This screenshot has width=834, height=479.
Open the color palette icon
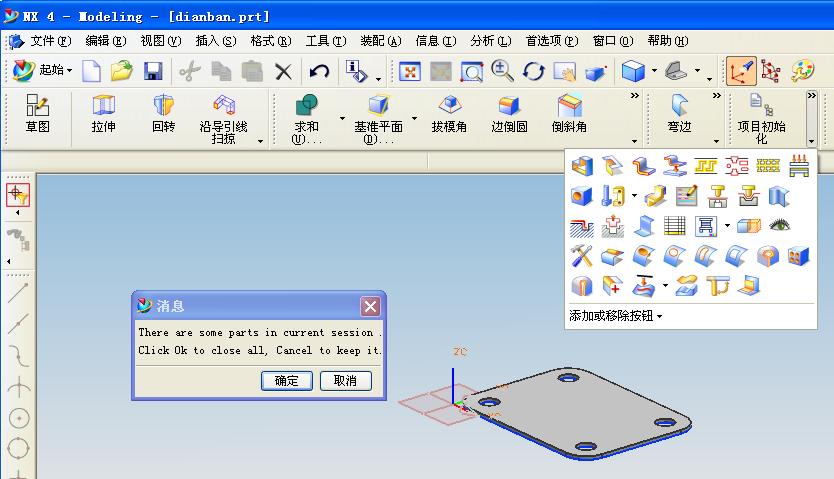point(803,71)
